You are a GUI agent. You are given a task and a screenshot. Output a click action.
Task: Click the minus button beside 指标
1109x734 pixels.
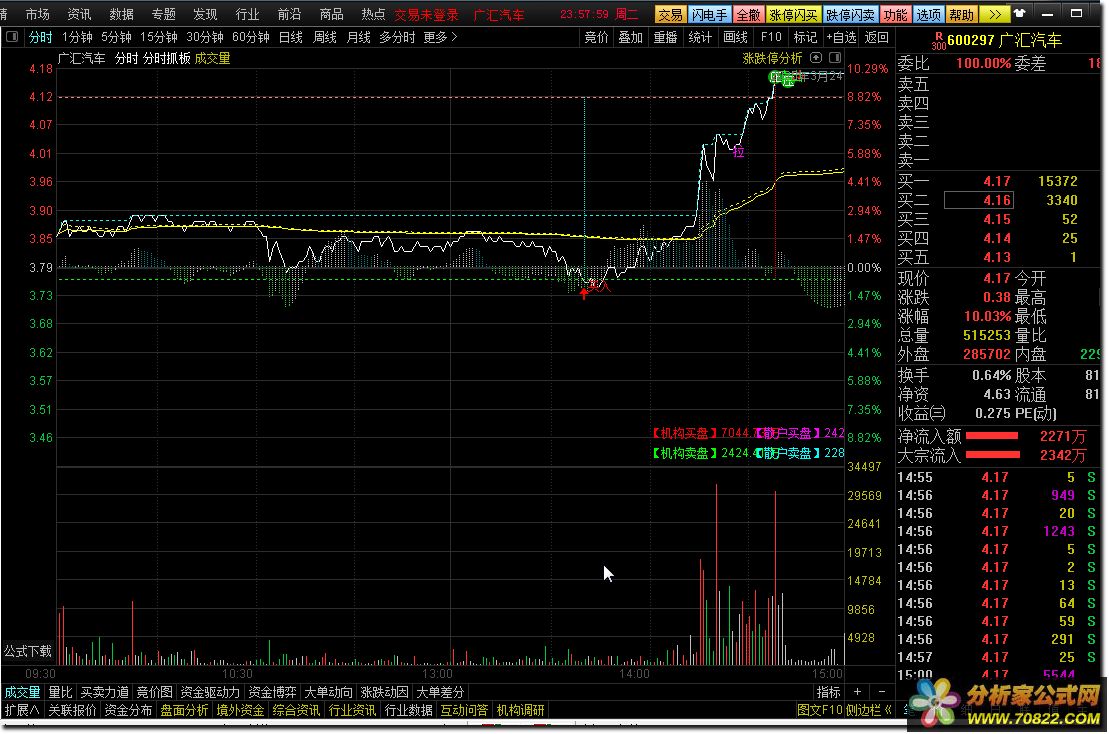click(881, 692)
